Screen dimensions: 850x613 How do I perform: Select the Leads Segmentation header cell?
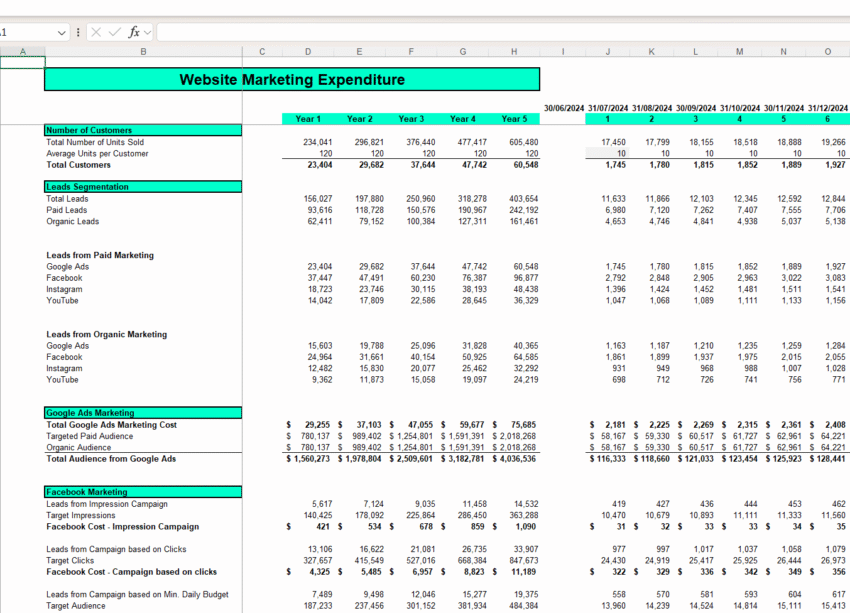point(143,186)
